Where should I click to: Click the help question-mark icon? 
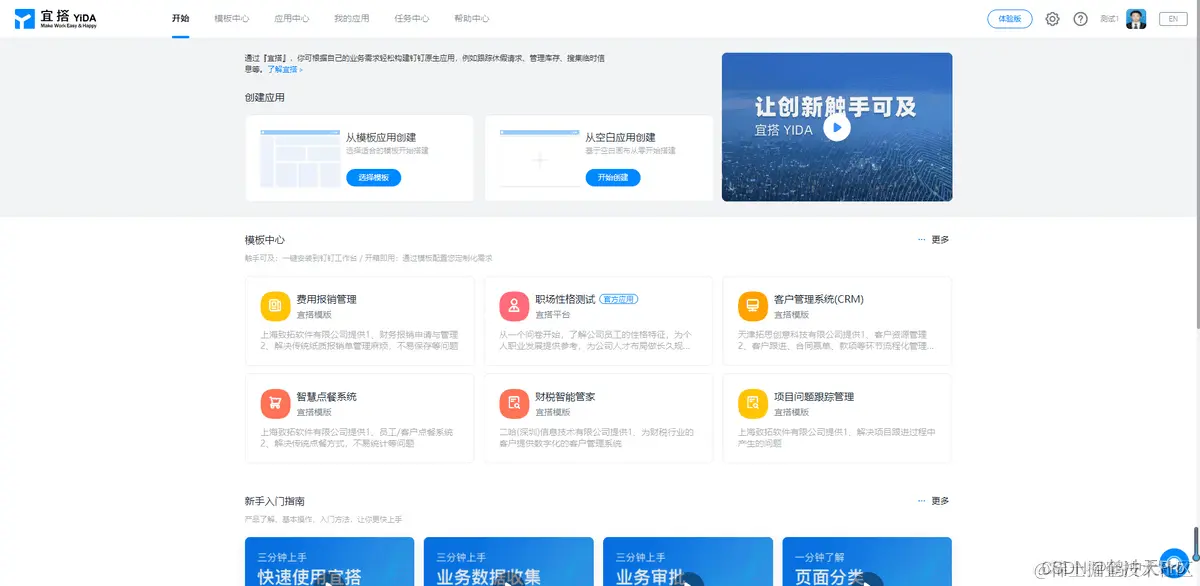coord(1081,18)
